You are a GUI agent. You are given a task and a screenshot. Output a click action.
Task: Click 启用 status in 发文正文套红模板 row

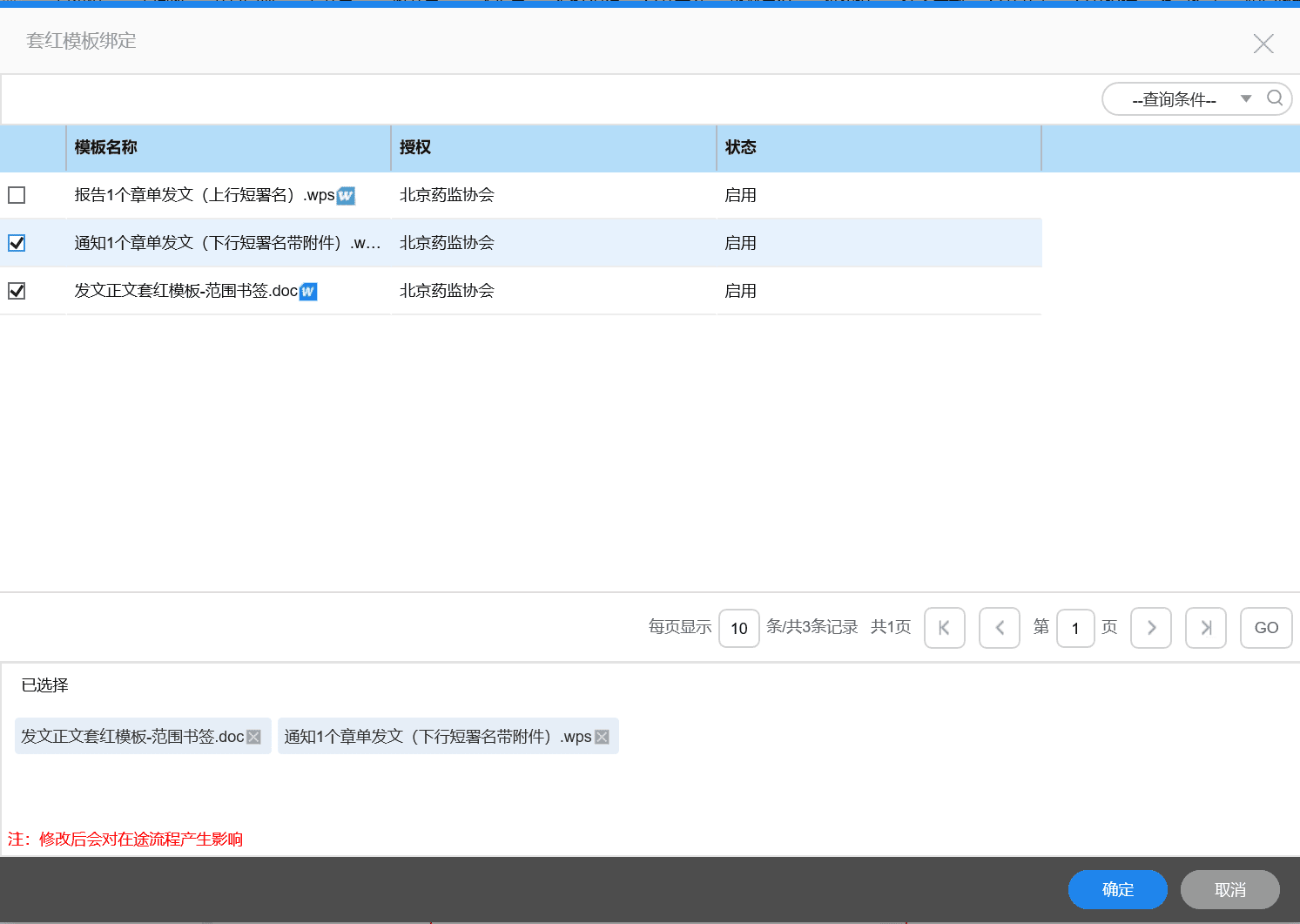740,291
